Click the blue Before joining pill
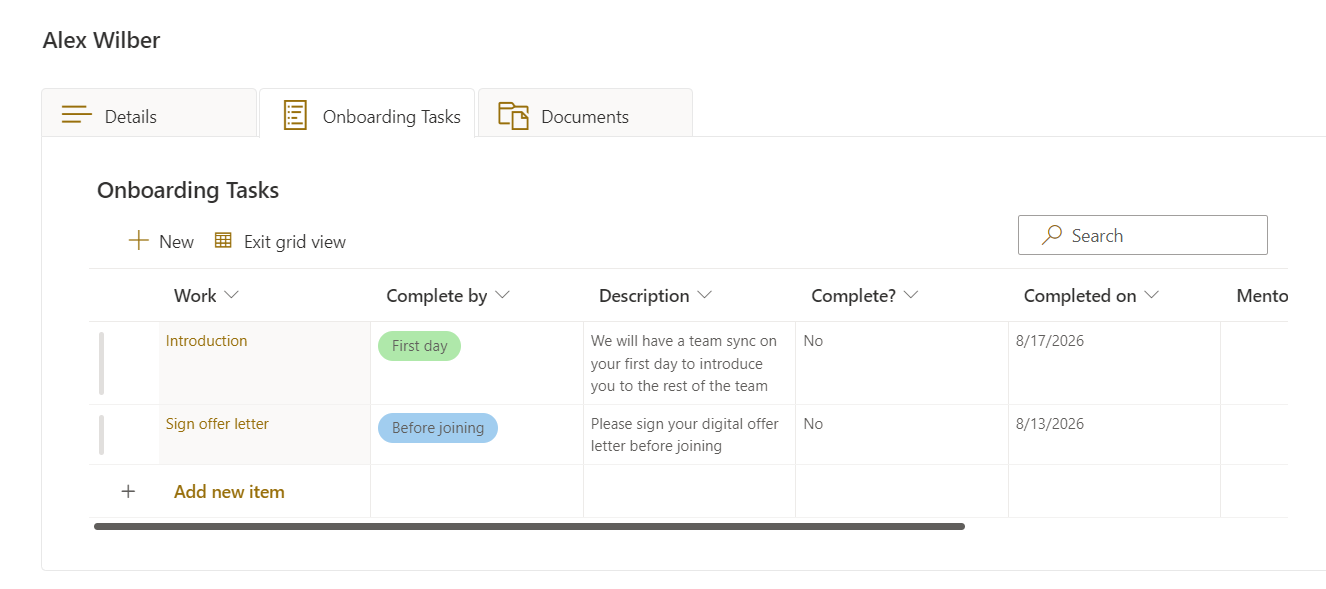The width and height of the screenshot is (1326, 589). (438, 428)
